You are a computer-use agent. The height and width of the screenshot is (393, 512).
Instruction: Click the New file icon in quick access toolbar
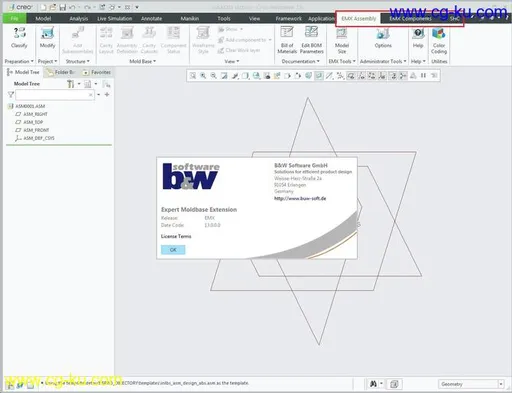point(43,7)
